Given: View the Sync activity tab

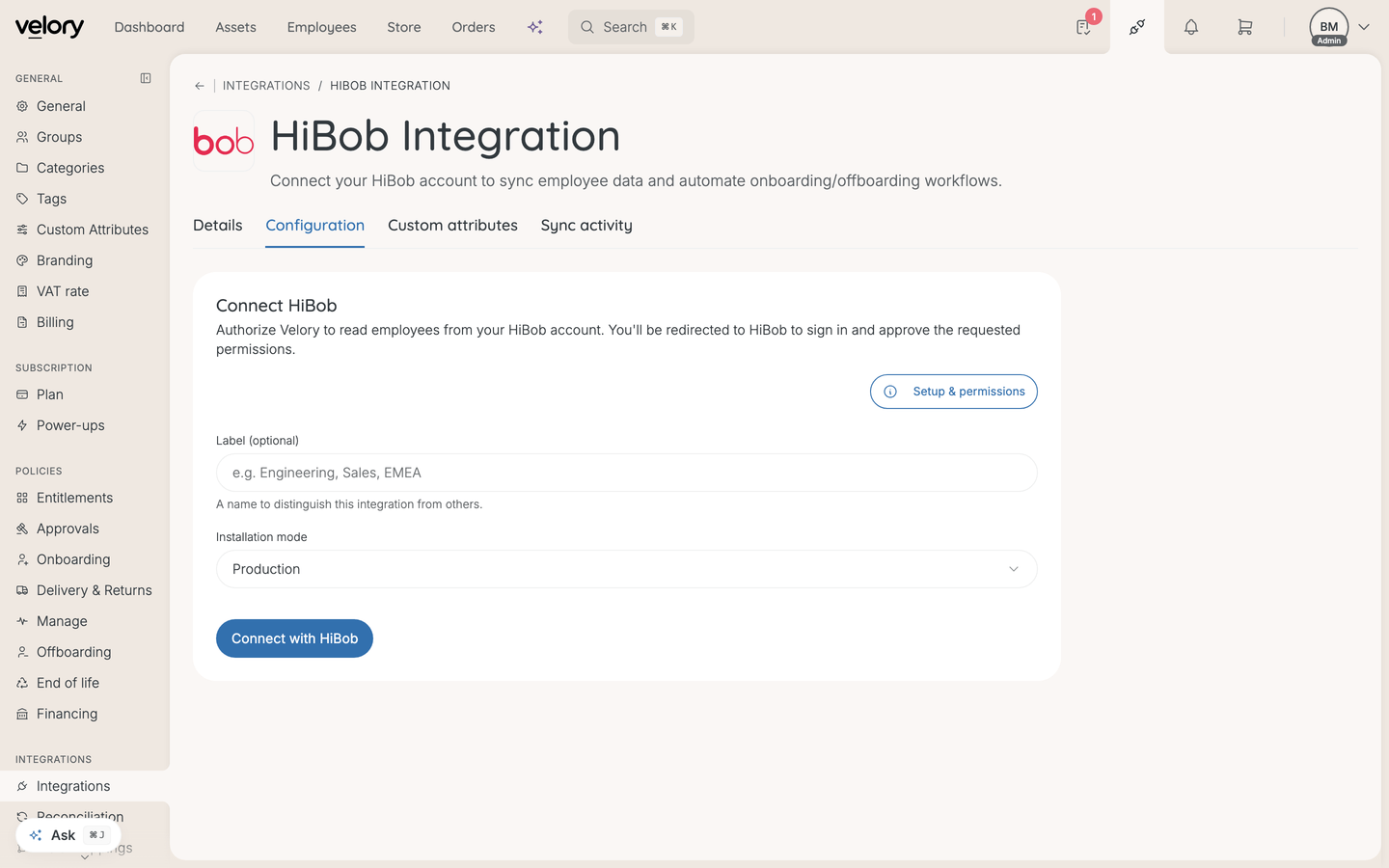Looking at the screenshot, I should click(x=586, y=226).
